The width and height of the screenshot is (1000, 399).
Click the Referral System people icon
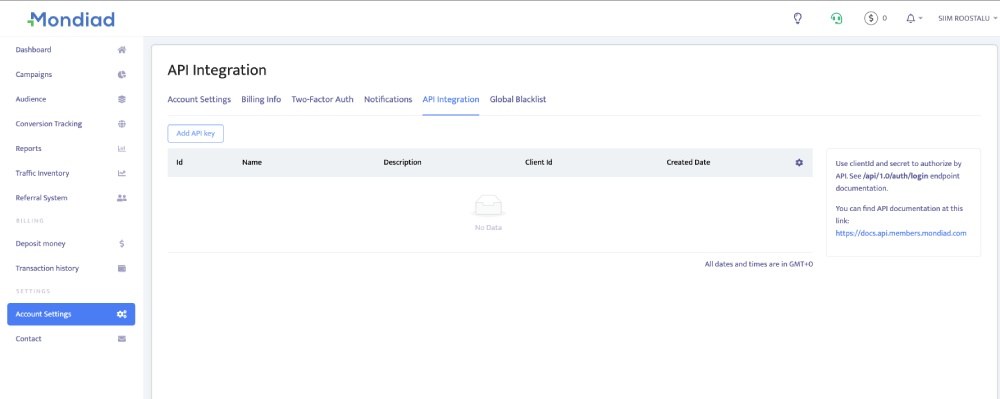click(122, 198)
